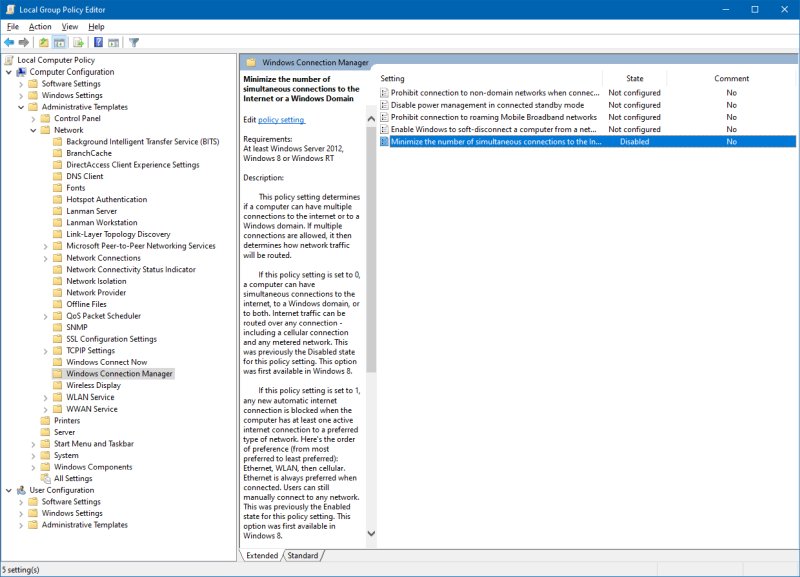Open the View menu

[69, 26]
